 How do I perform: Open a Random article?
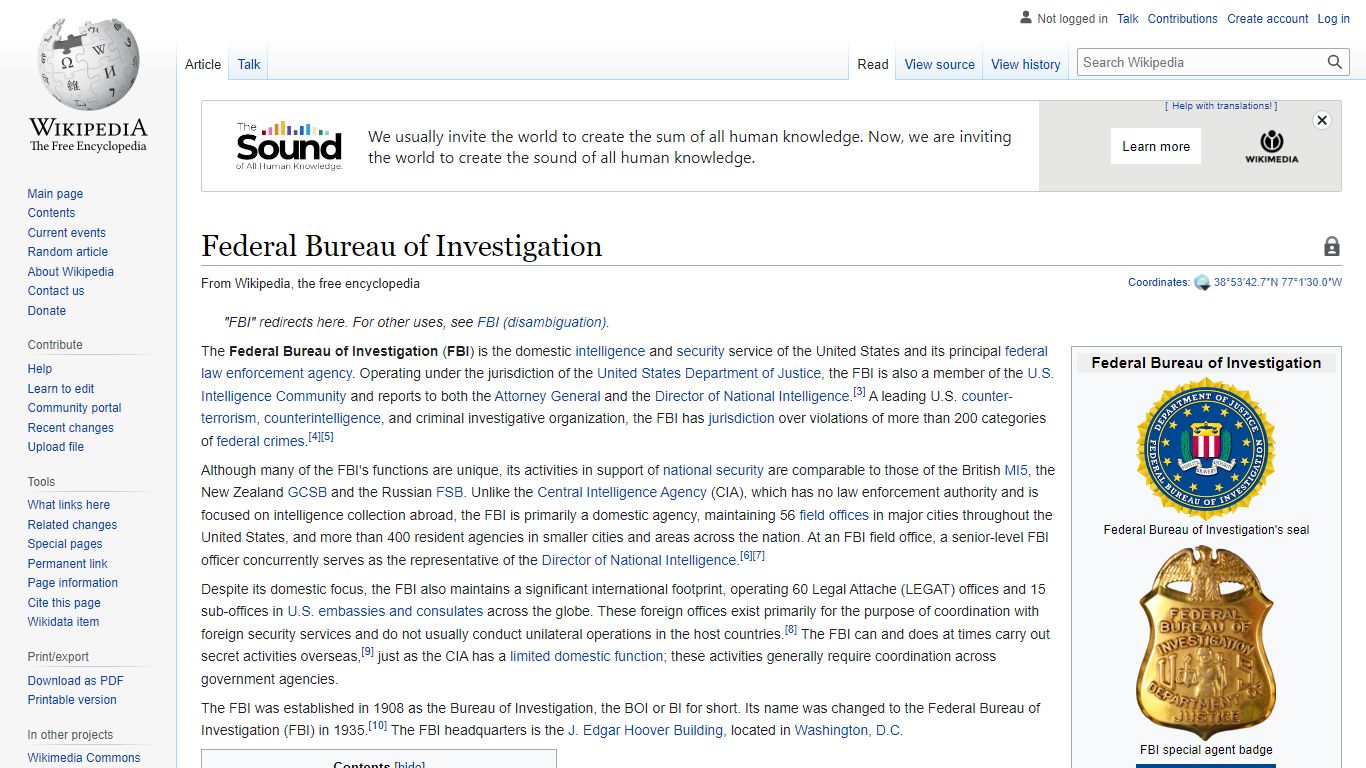coord(67,252)
